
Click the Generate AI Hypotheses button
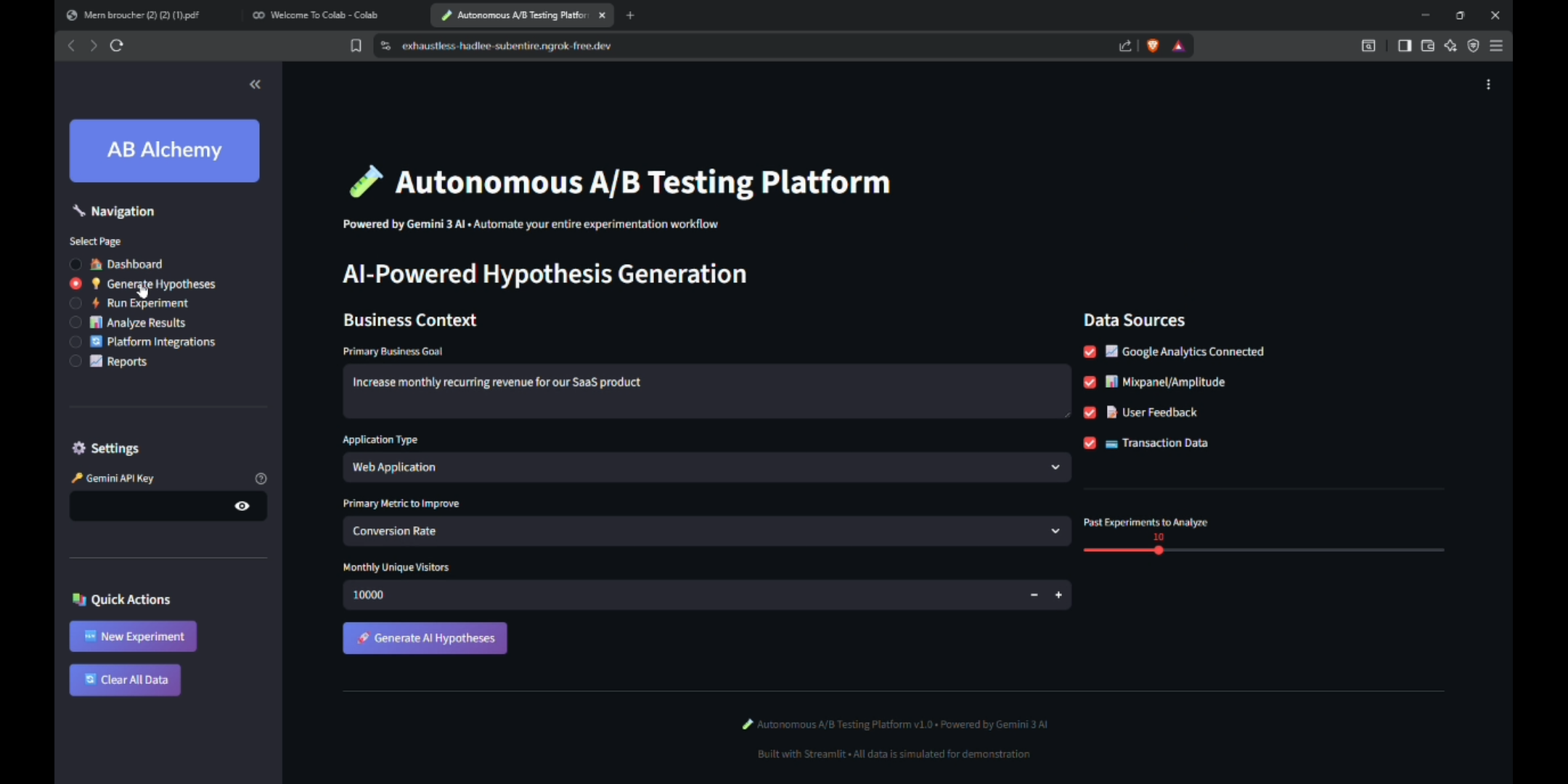point(425,638)
